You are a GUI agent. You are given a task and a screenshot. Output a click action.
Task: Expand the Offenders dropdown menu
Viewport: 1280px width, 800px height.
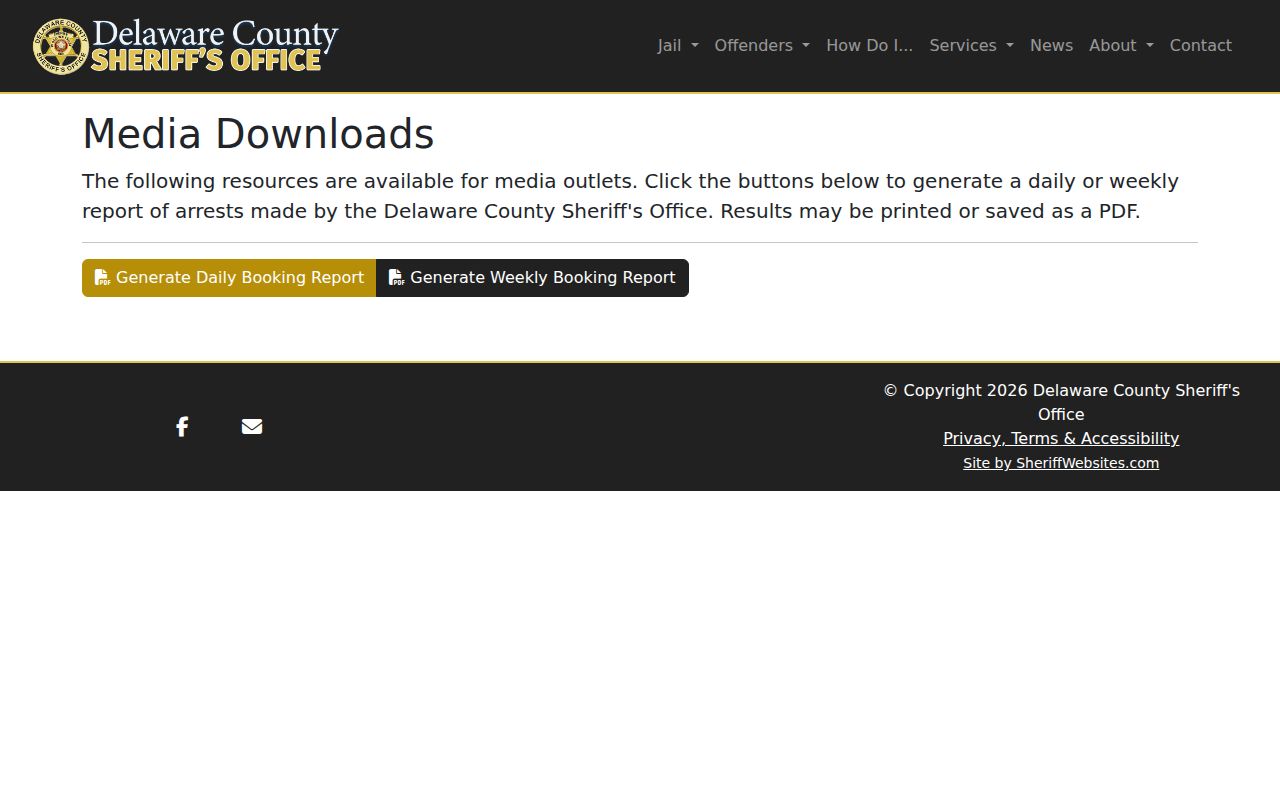[x=762, y=46]
